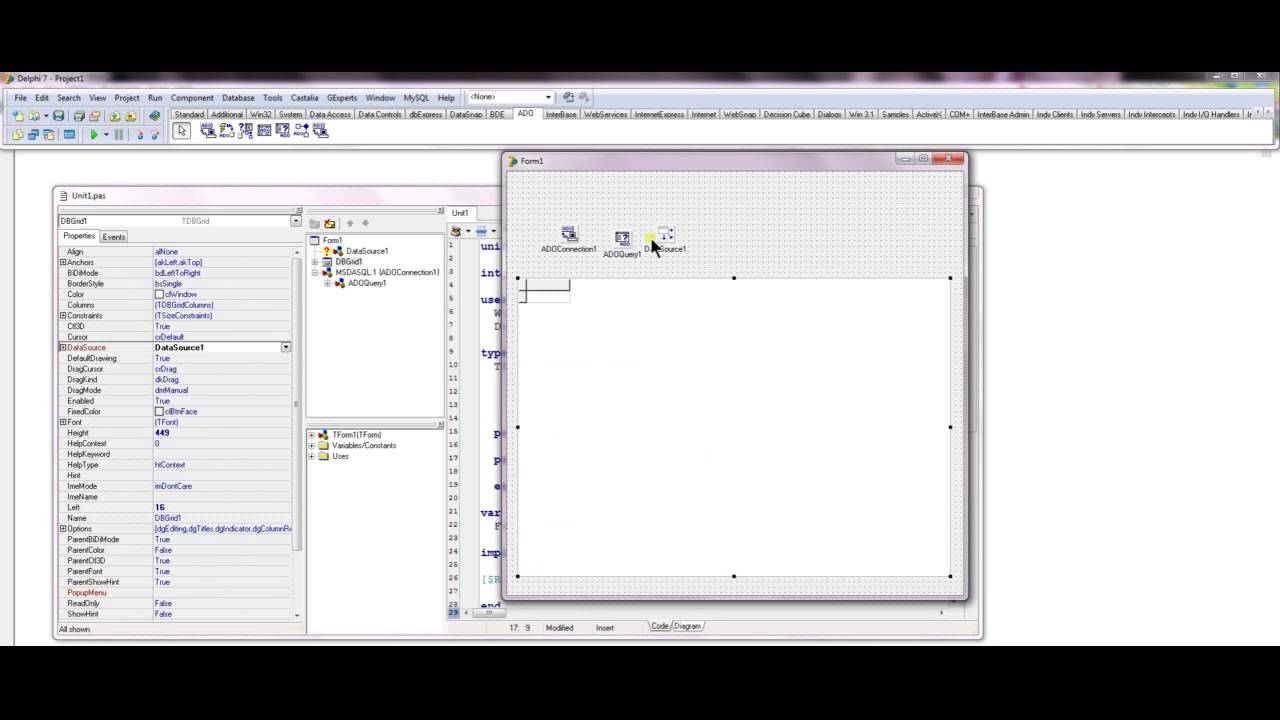Click the New items toolbar icon
1280x720 pixels.
[18, 116]
